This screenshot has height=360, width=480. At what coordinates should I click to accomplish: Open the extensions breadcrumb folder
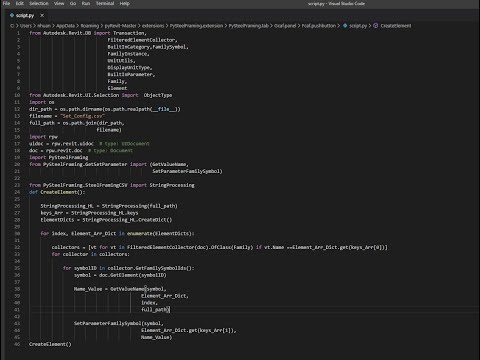(x=153, y=26)
